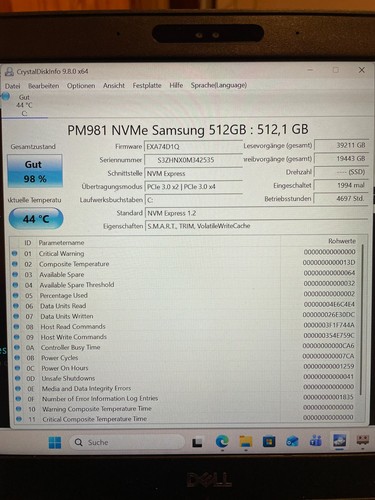Click status dot of Available Spare row
Image resolution: width=375 pixels, height=500 pixels.
[15, 274]
